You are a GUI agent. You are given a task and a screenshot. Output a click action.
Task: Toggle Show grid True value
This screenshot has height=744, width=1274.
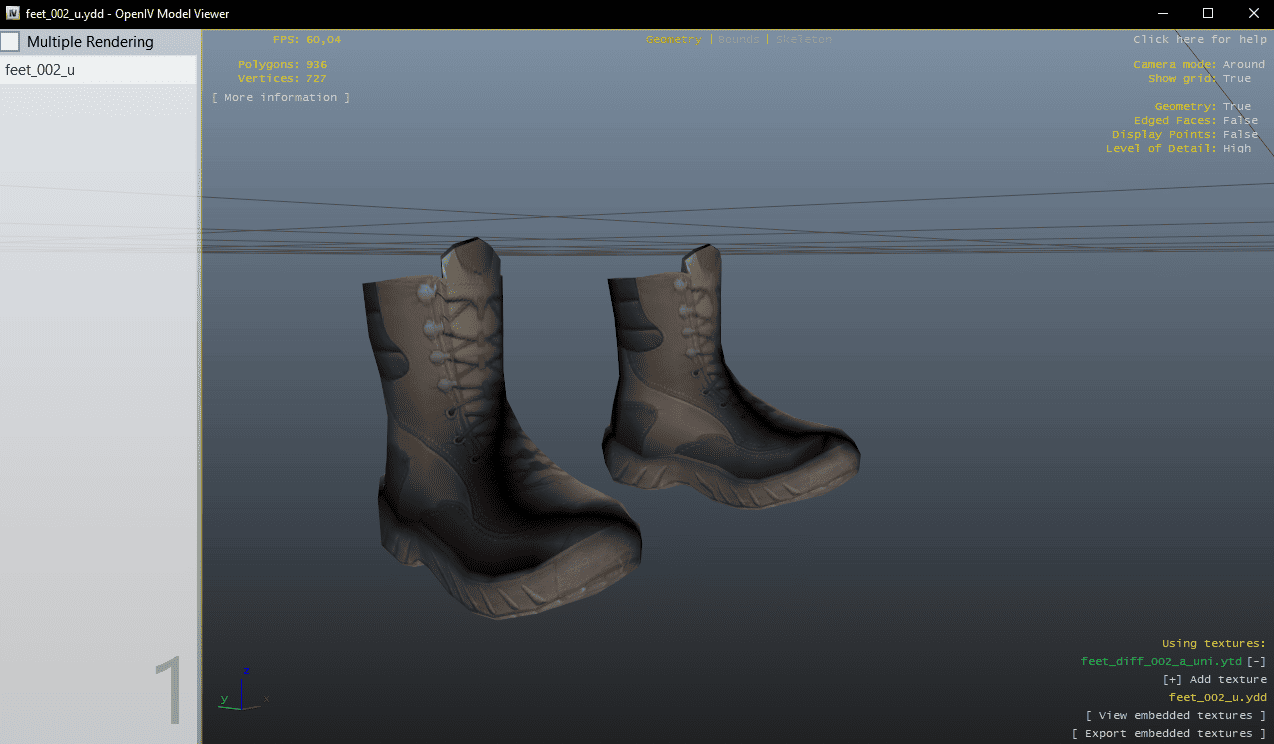(x=1236, y=78)
